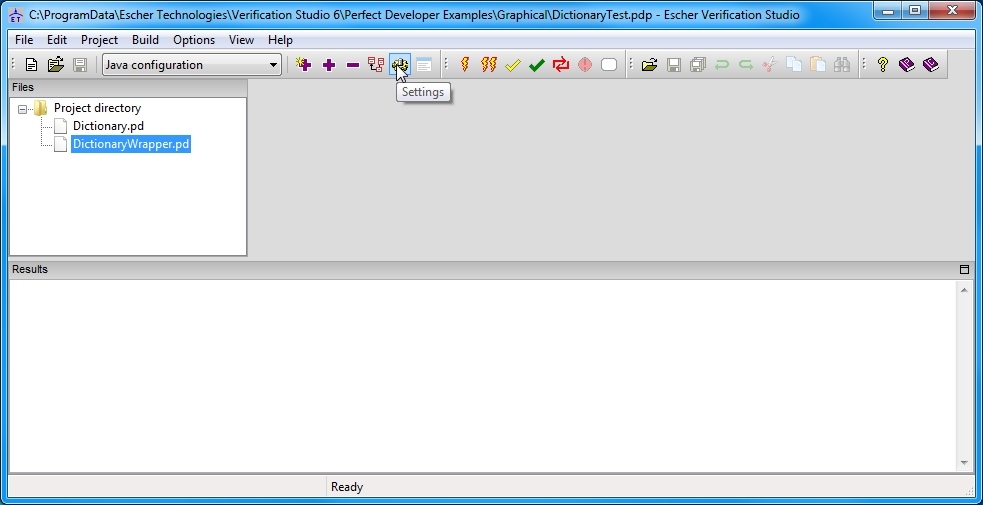Select DictionaryWrapper.pd in the file tree
The image size is (983, 505).
[x=130, y=144]
